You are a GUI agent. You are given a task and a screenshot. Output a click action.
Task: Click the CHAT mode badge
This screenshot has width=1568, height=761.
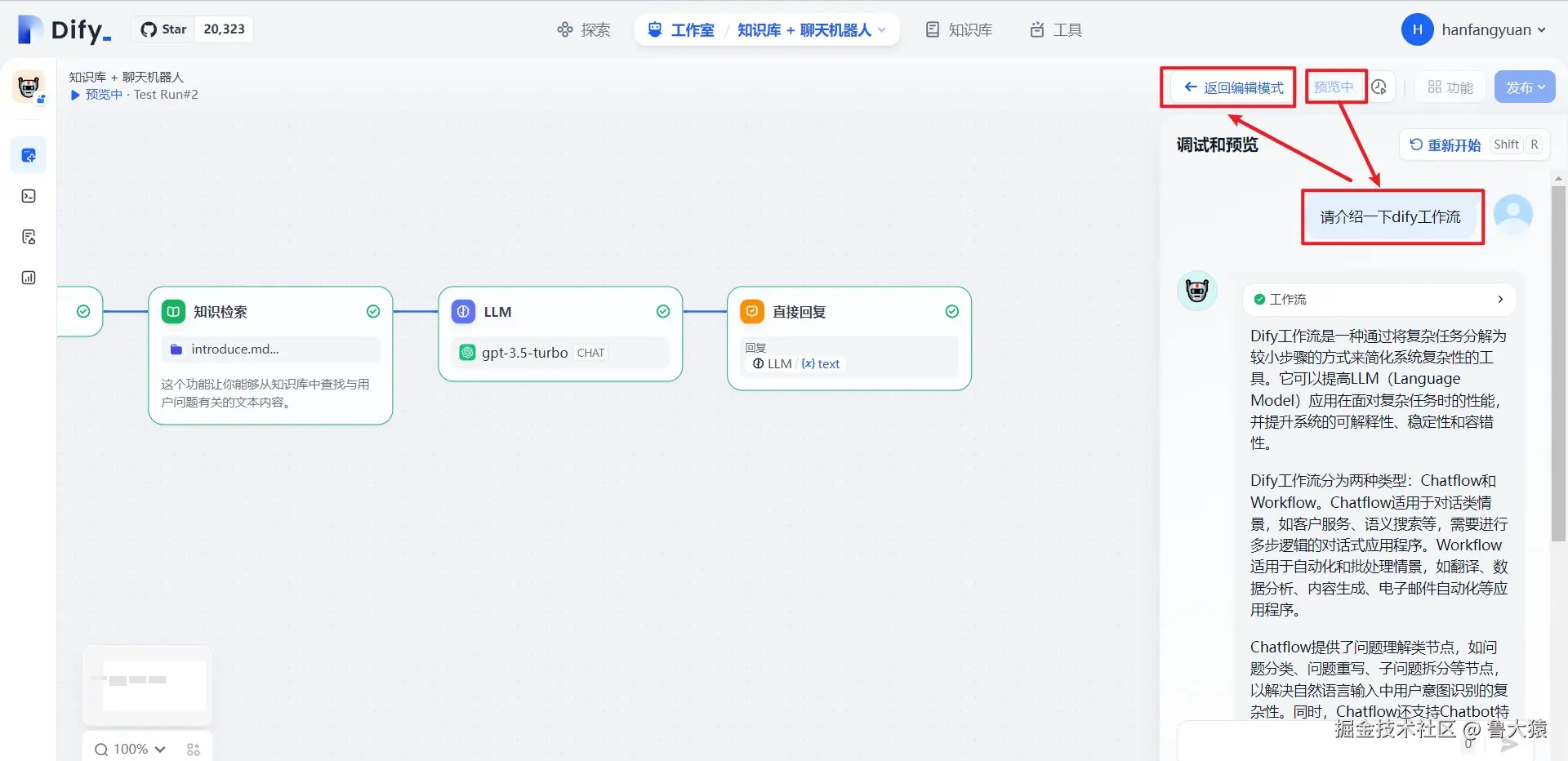click(591, 353)
